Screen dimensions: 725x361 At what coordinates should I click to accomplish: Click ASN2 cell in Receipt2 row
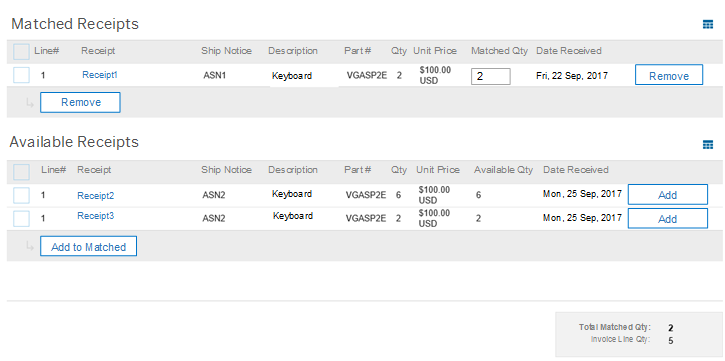tap(214, 195)
